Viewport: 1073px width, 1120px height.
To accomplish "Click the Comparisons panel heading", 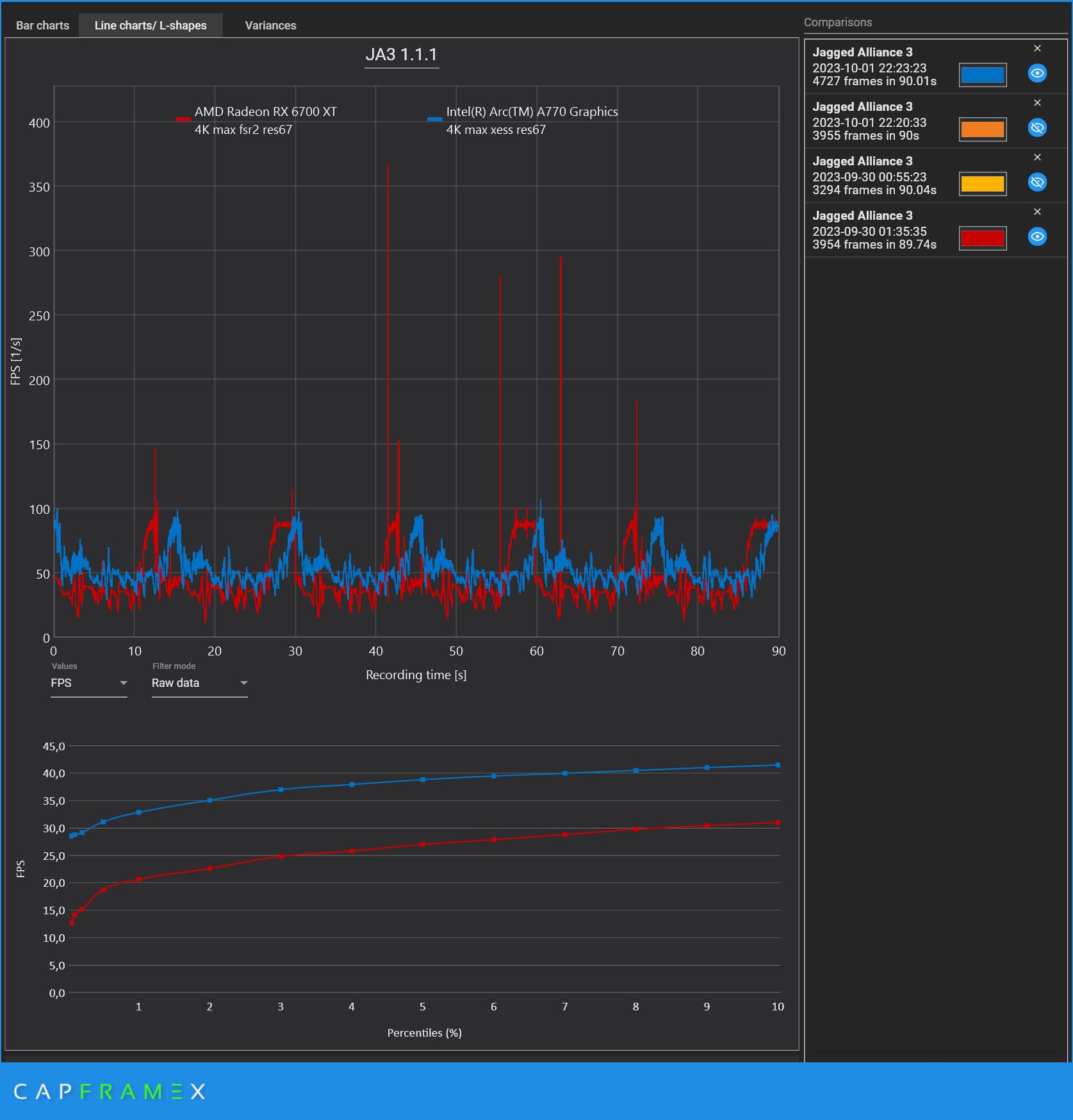I will point(838,22).
